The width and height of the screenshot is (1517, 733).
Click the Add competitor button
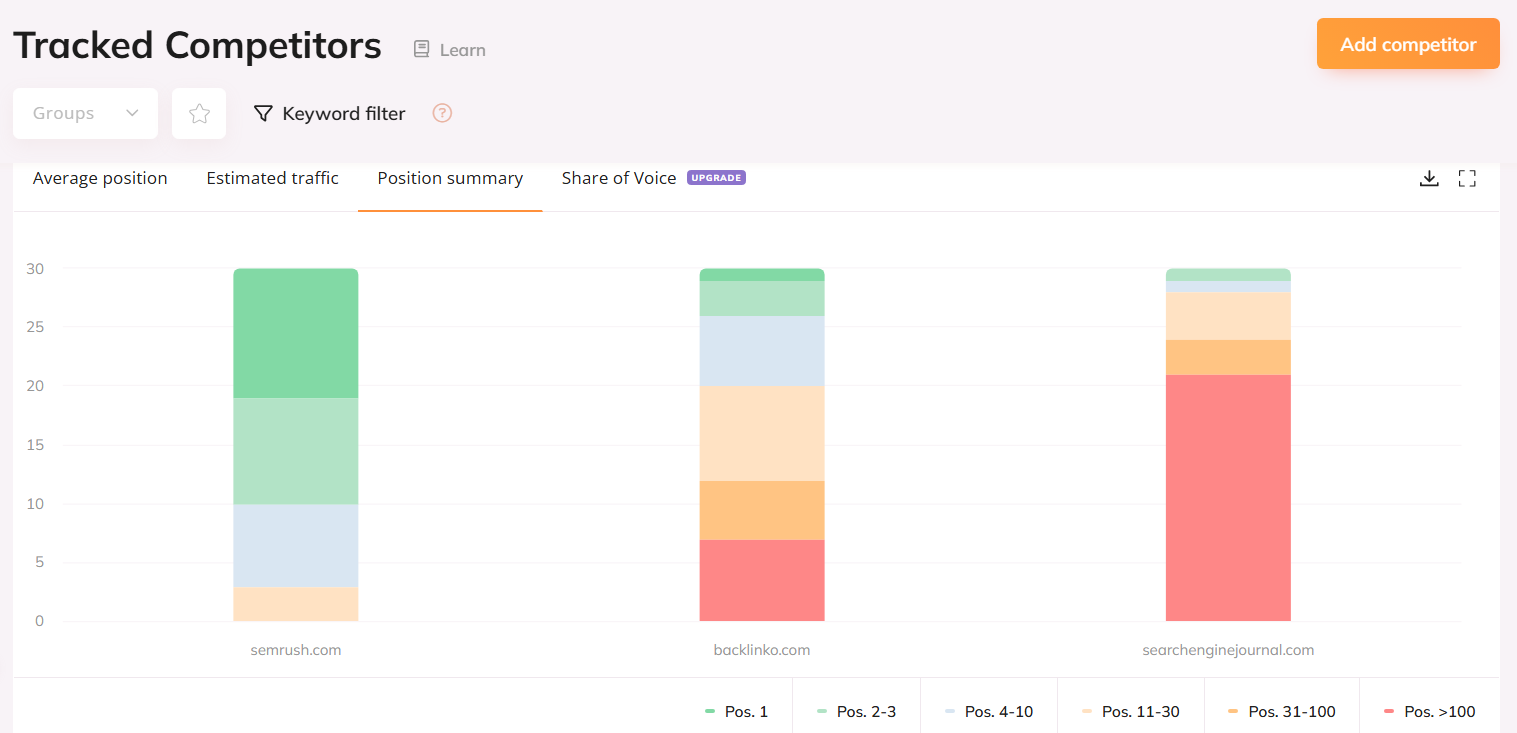[x=1407, y=44]
